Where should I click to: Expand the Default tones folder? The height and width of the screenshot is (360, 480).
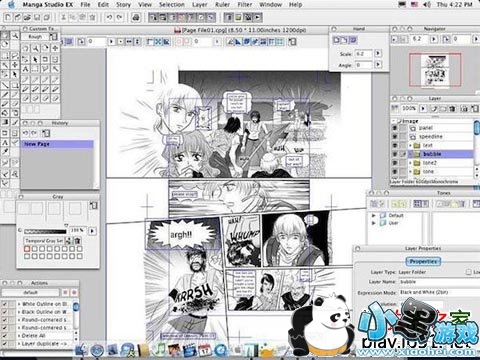click(x=374, y=215)
